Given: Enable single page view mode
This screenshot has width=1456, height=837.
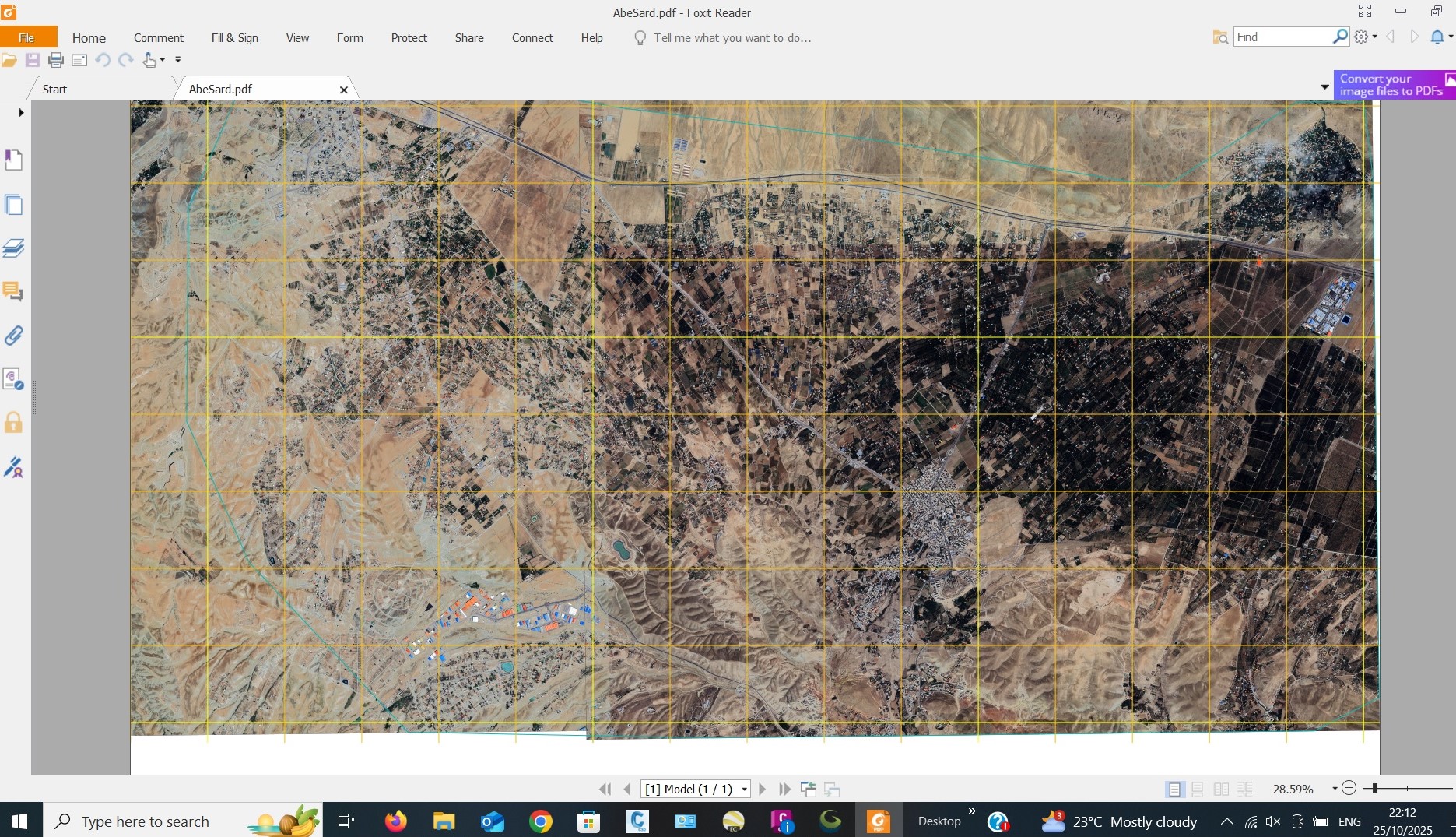Looking at the screenshot, I should [1174, 789].
